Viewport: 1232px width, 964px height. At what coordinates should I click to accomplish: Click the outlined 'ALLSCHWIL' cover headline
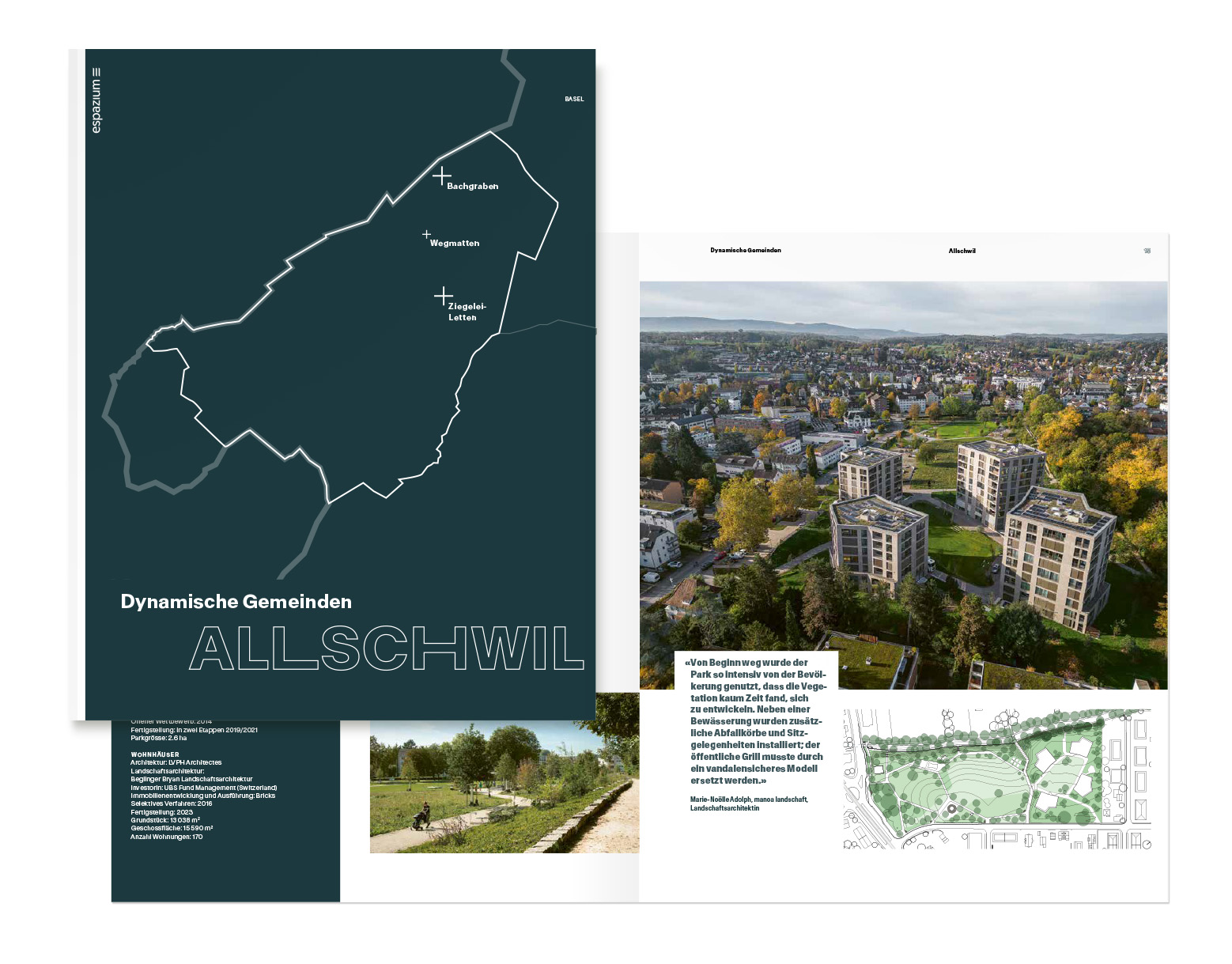(387, 648)
